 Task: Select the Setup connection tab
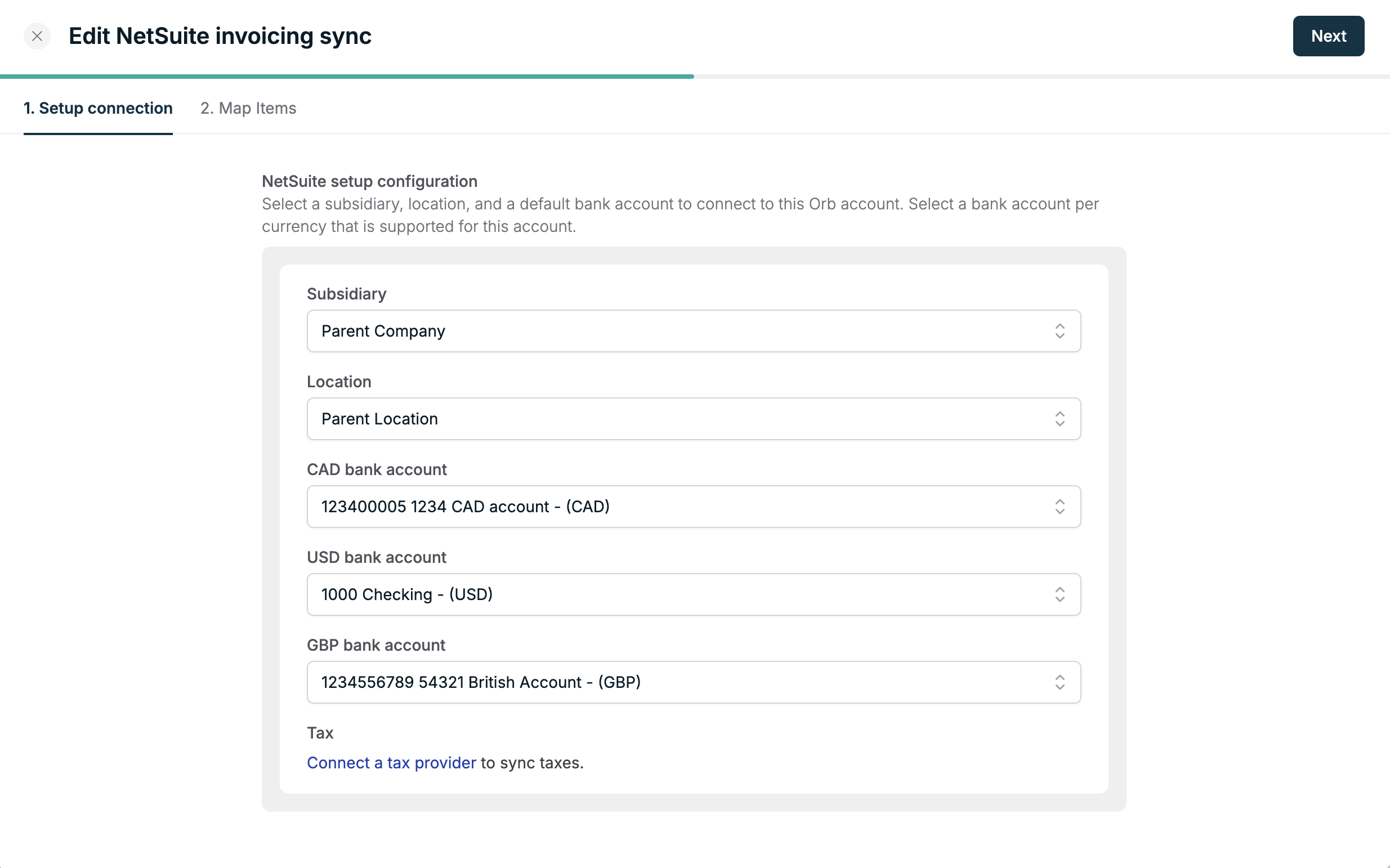tap(98, 108)
